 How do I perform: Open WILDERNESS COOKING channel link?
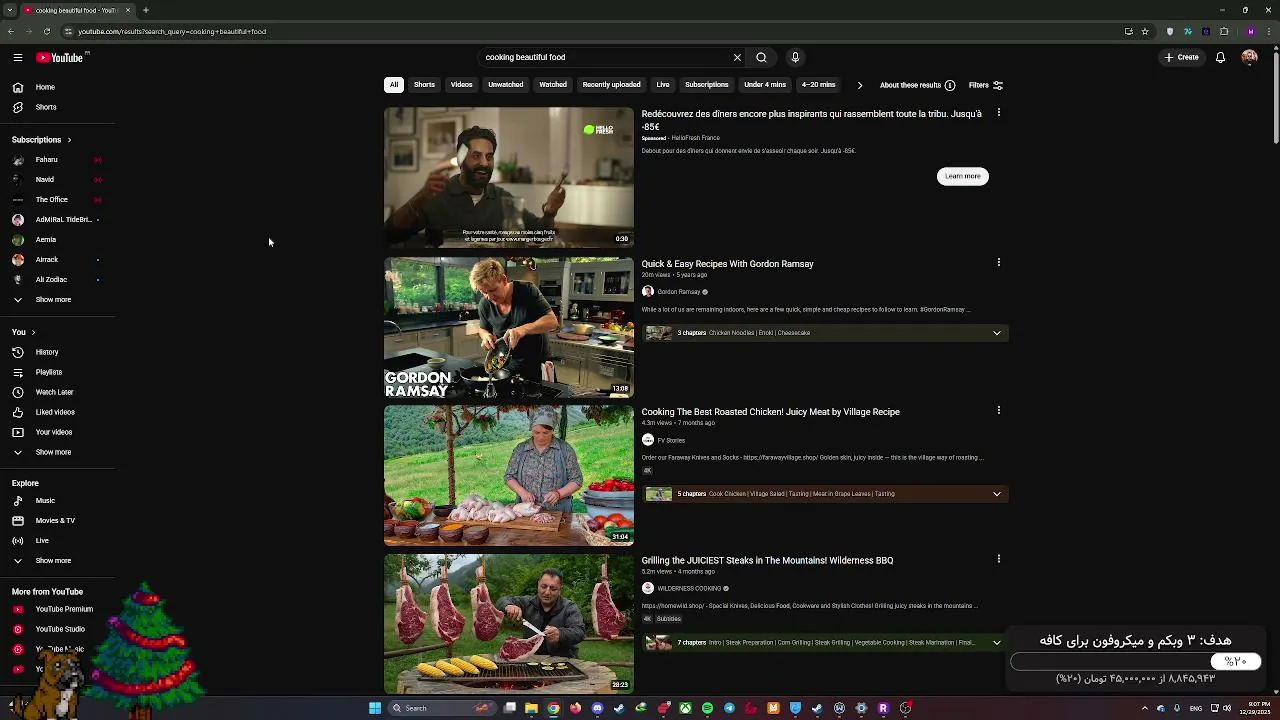689,588
